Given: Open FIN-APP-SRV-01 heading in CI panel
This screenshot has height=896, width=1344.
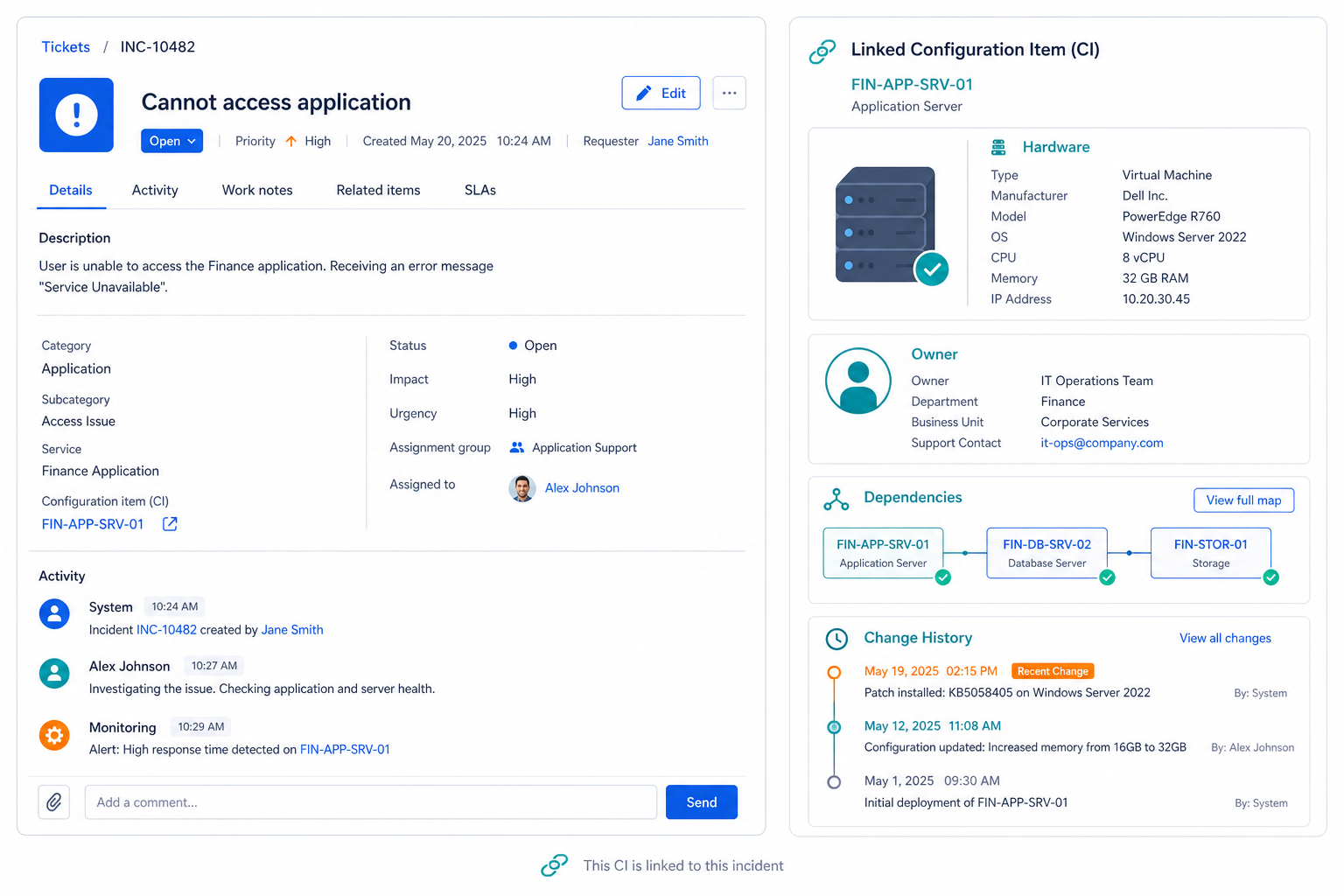Looking at the screenshot, I should click(x=912, y=85).
